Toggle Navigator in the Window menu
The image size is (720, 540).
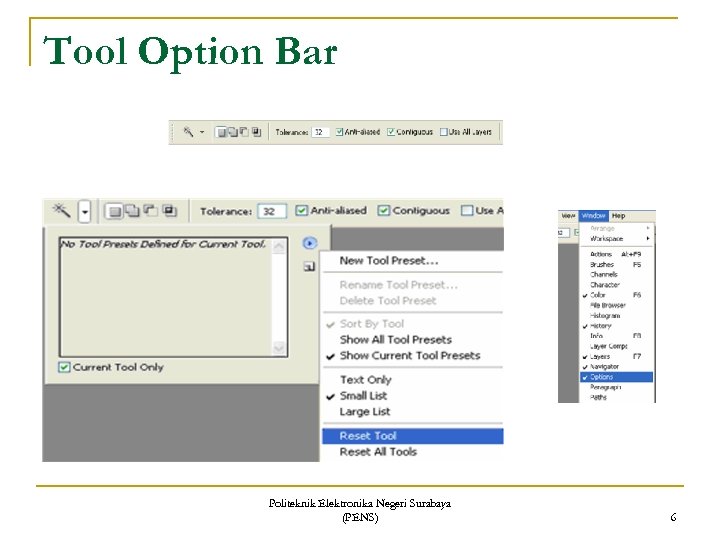pyautogui.click(x=616, y=366)
